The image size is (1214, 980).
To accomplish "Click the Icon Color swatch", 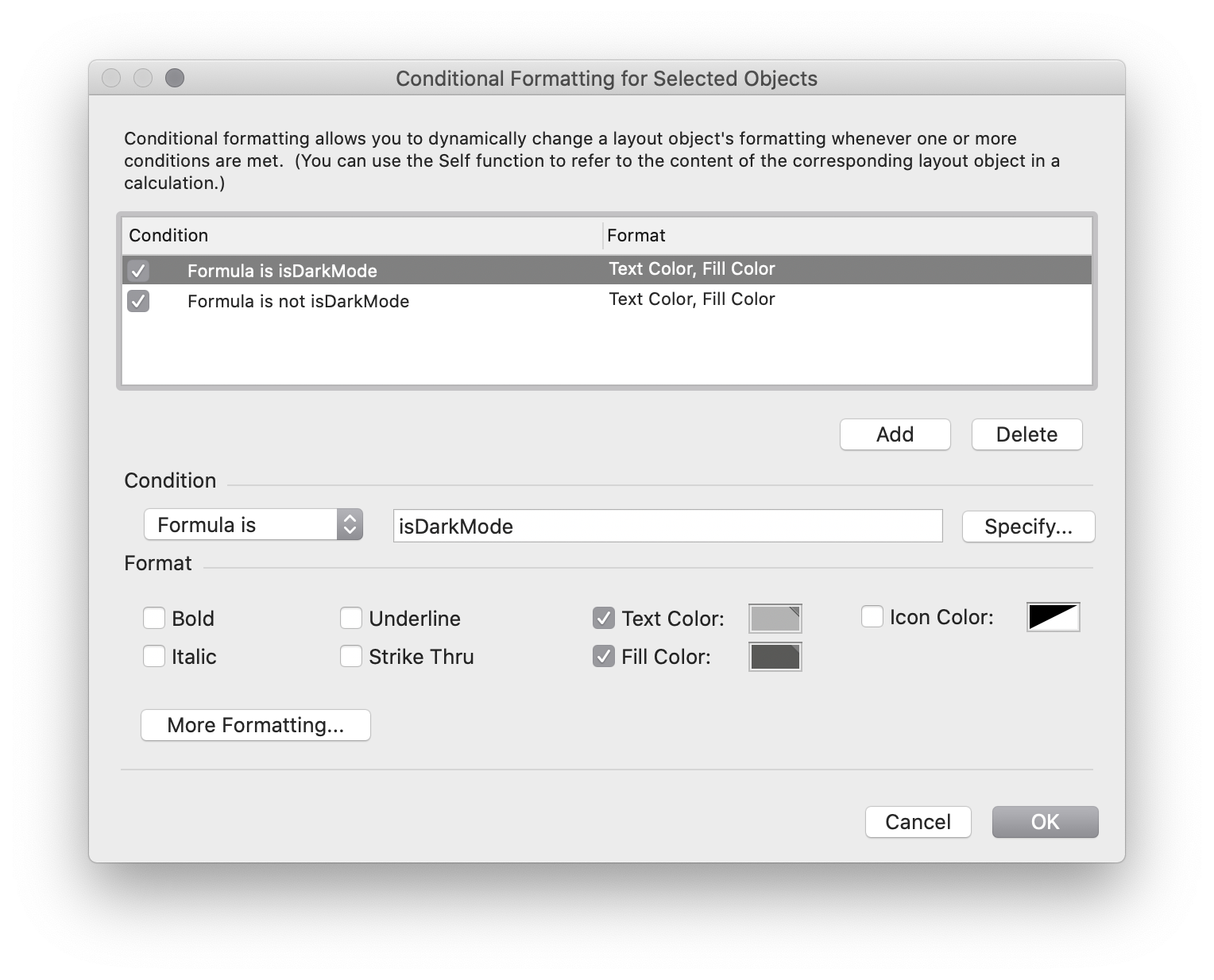I will 1053,616.
